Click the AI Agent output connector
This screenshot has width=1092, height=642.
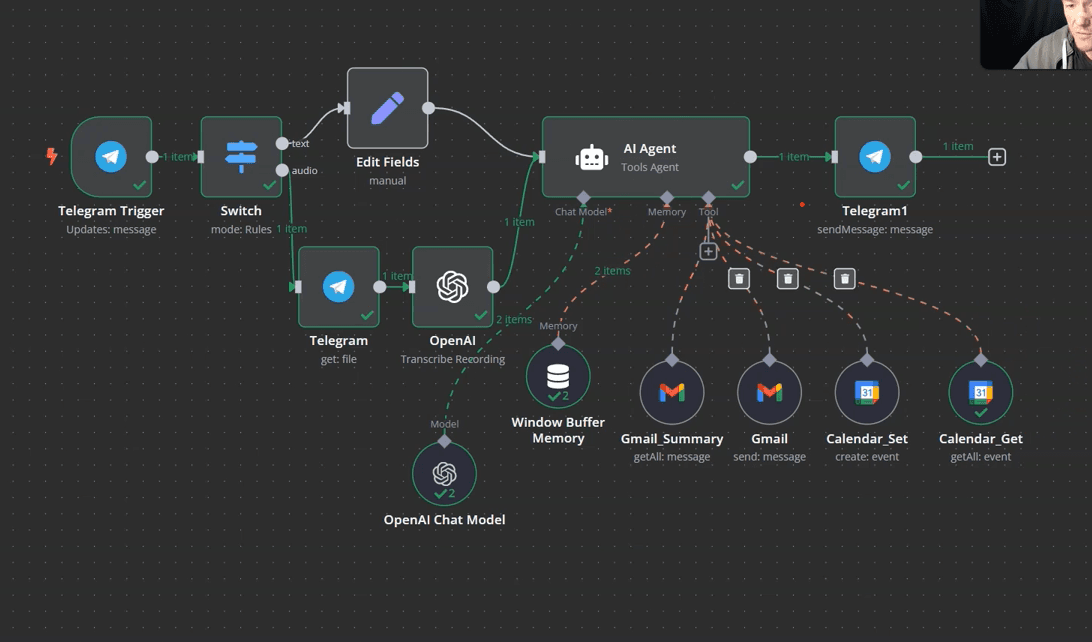pos(750,157)
